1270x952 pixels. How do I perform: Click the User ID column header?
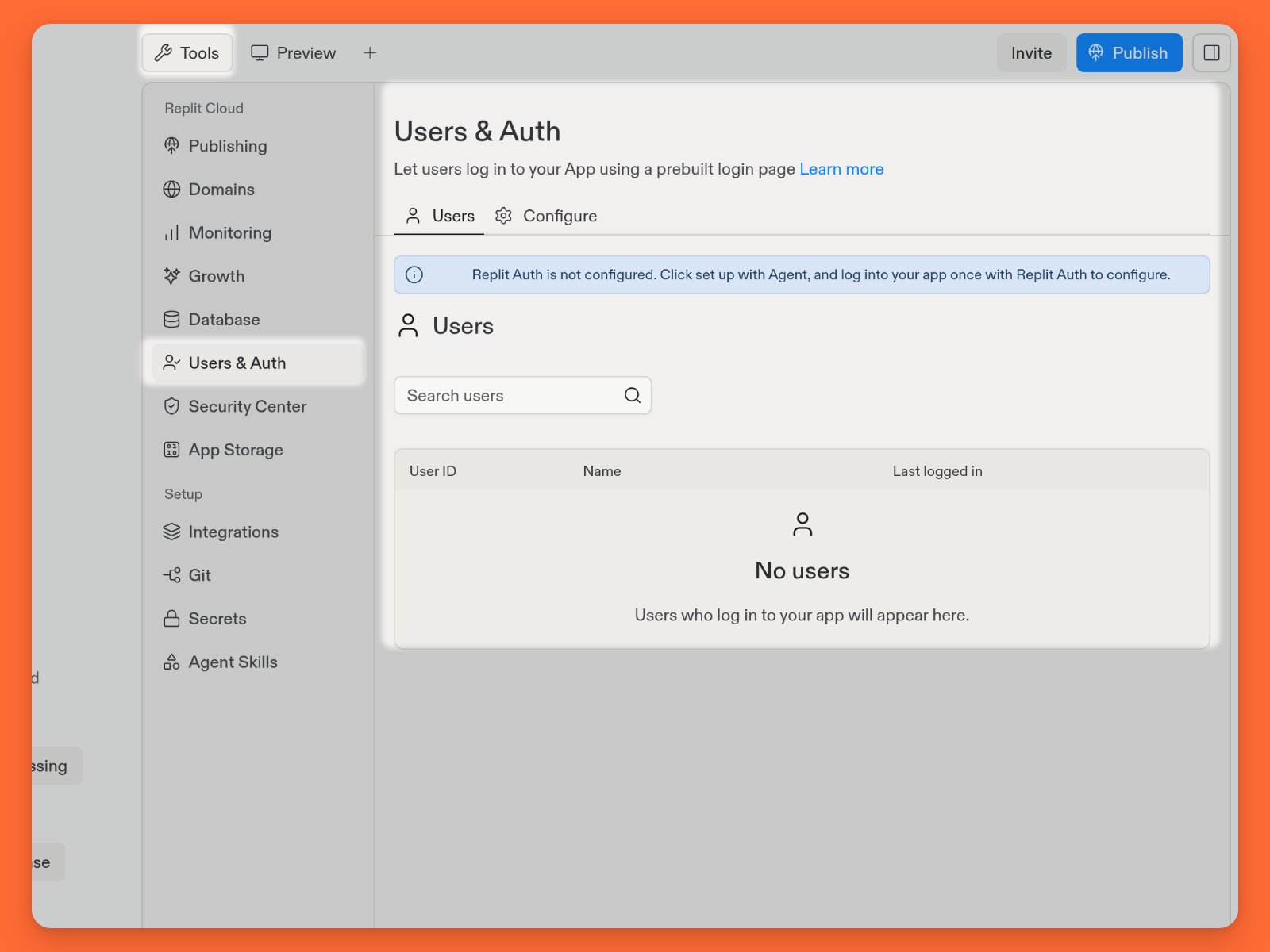(x=433, y=471)
